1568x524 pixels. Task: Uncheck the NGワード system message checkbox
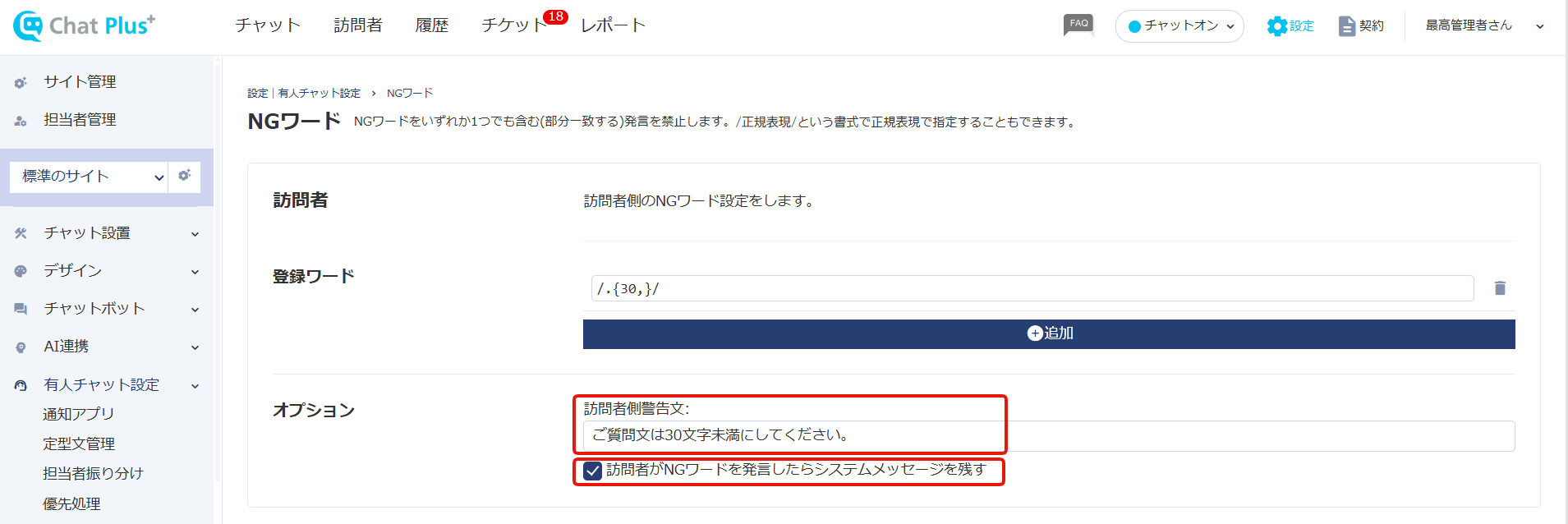coord(592,471)
